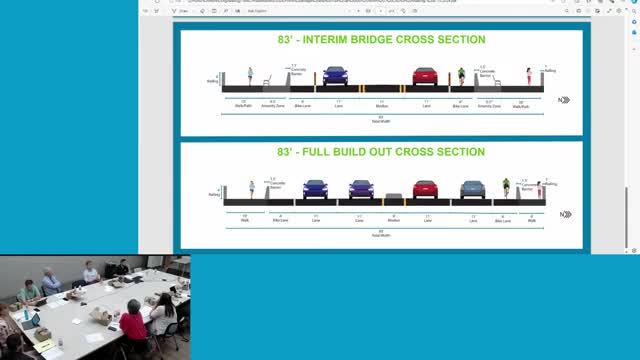Viewport: 640px width, 360px height.
Task: Zoom in with the plus button
Action: click(358, 11)
